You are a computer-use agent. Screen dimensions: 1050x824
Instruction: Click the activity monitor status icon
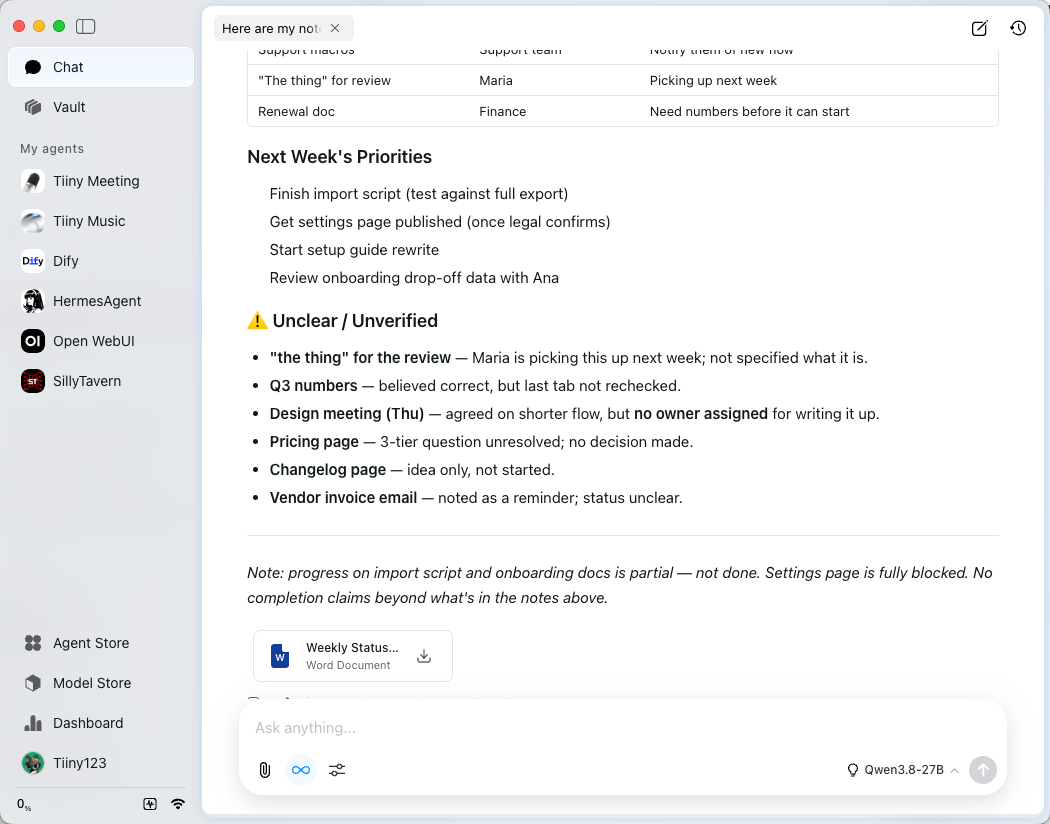150,804
